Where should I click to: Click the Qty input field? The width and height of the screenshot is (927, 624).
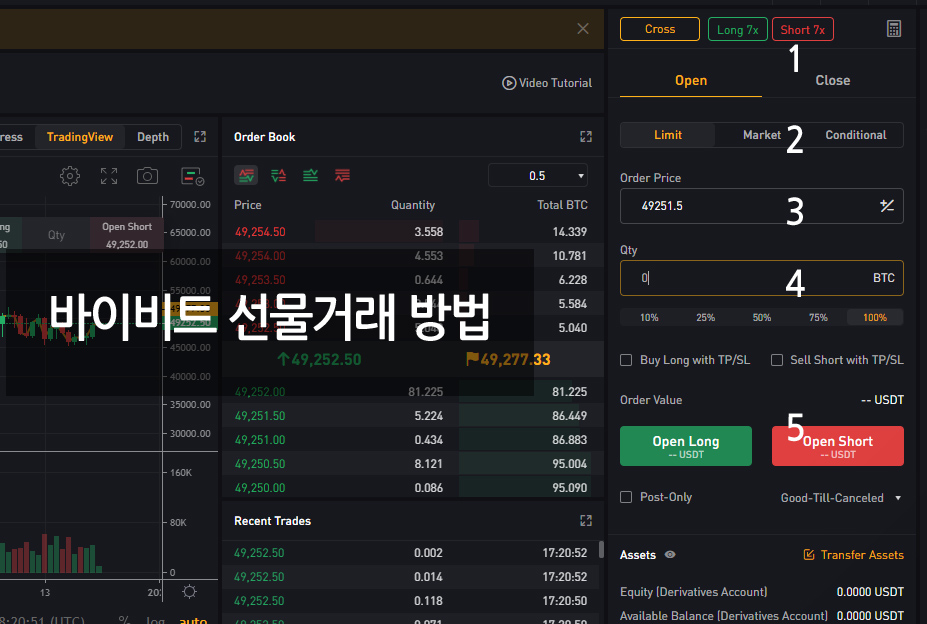[761, 278]
